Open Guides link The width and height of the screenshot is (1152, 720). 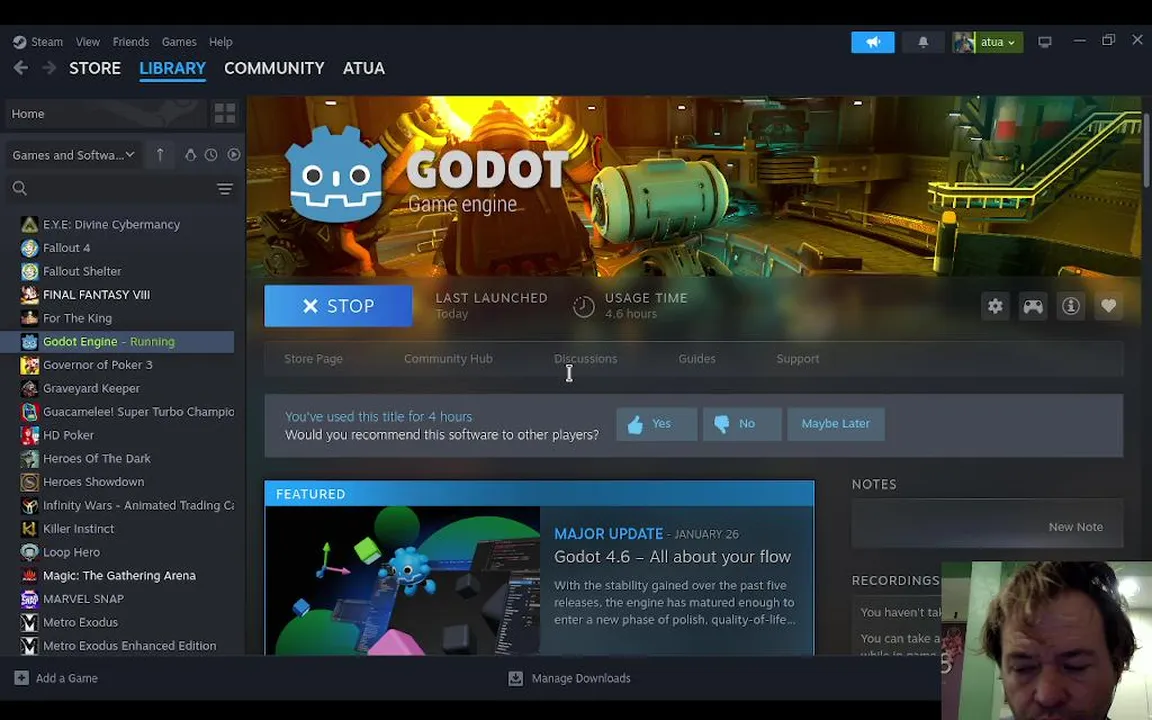coord(696,359)
